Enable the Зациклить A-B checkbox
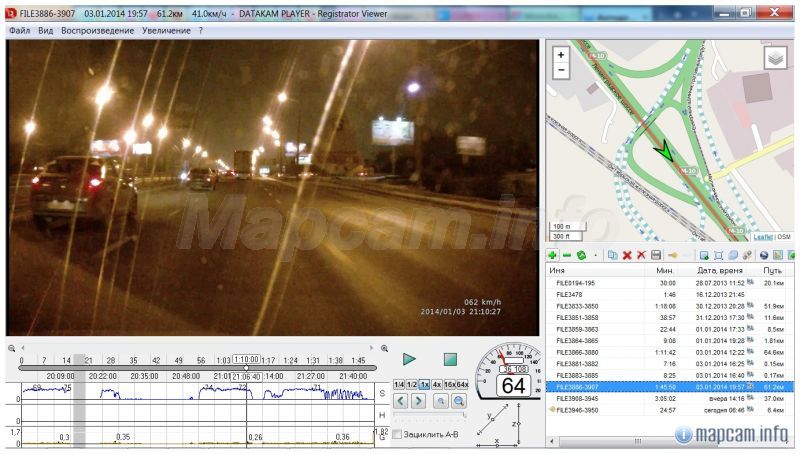800x454 pixels. (398, 434)
